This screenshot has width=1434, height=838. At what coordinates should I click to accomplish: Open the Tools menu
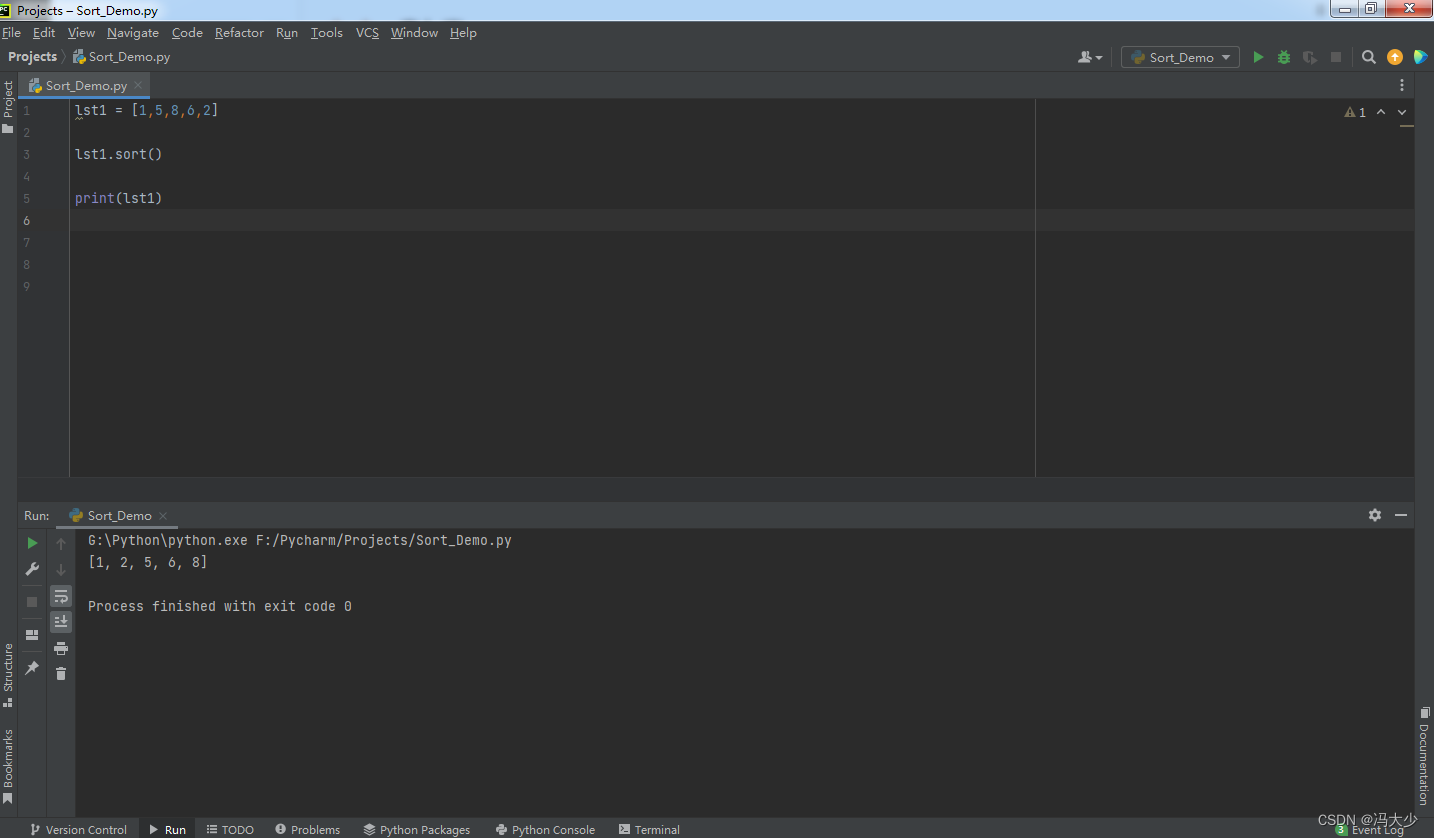pyautogui.click(x=327, y=33)
